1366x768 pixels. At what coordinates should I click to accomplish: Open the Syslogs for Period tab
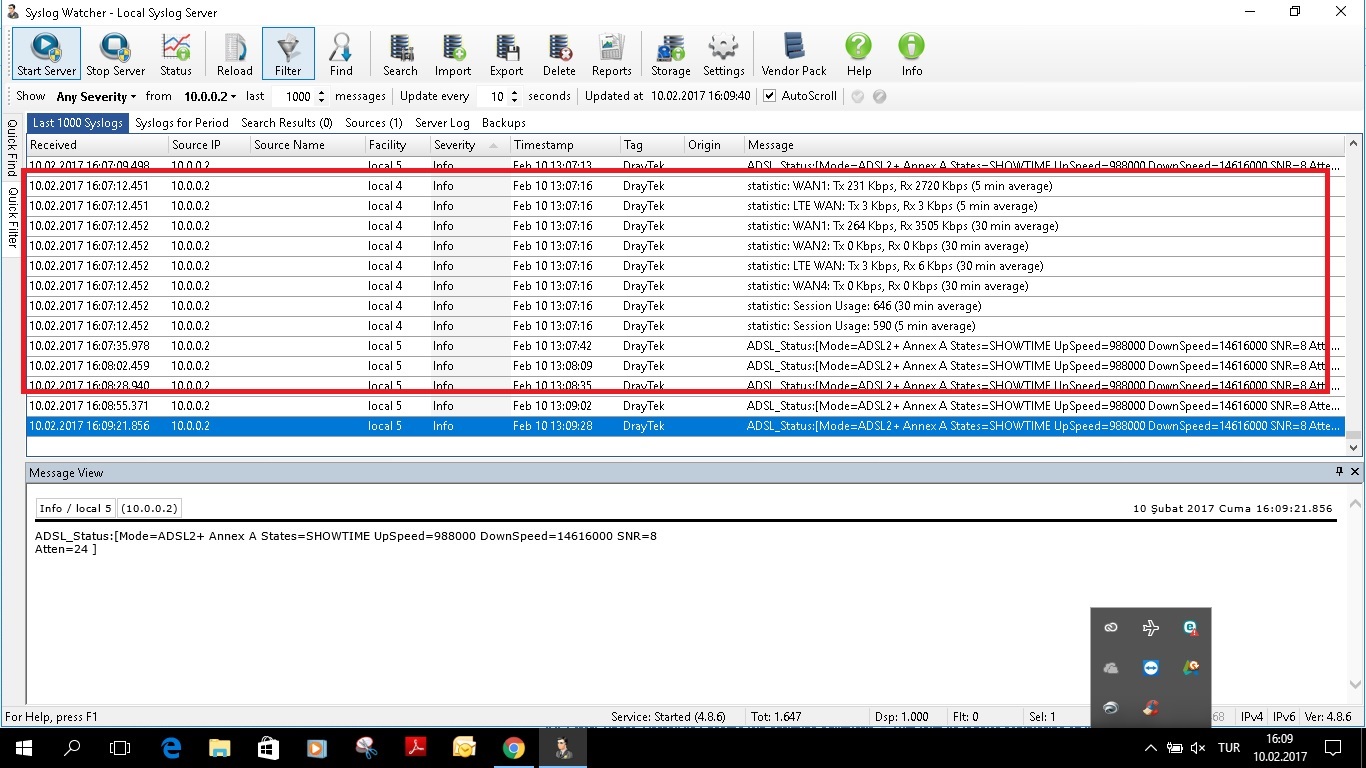point(182,123)
